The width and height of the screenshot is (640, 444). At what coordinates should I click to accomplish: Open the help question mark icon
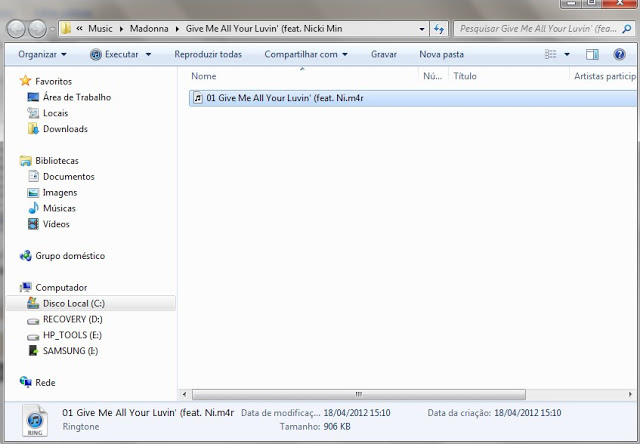click(619, 54)
